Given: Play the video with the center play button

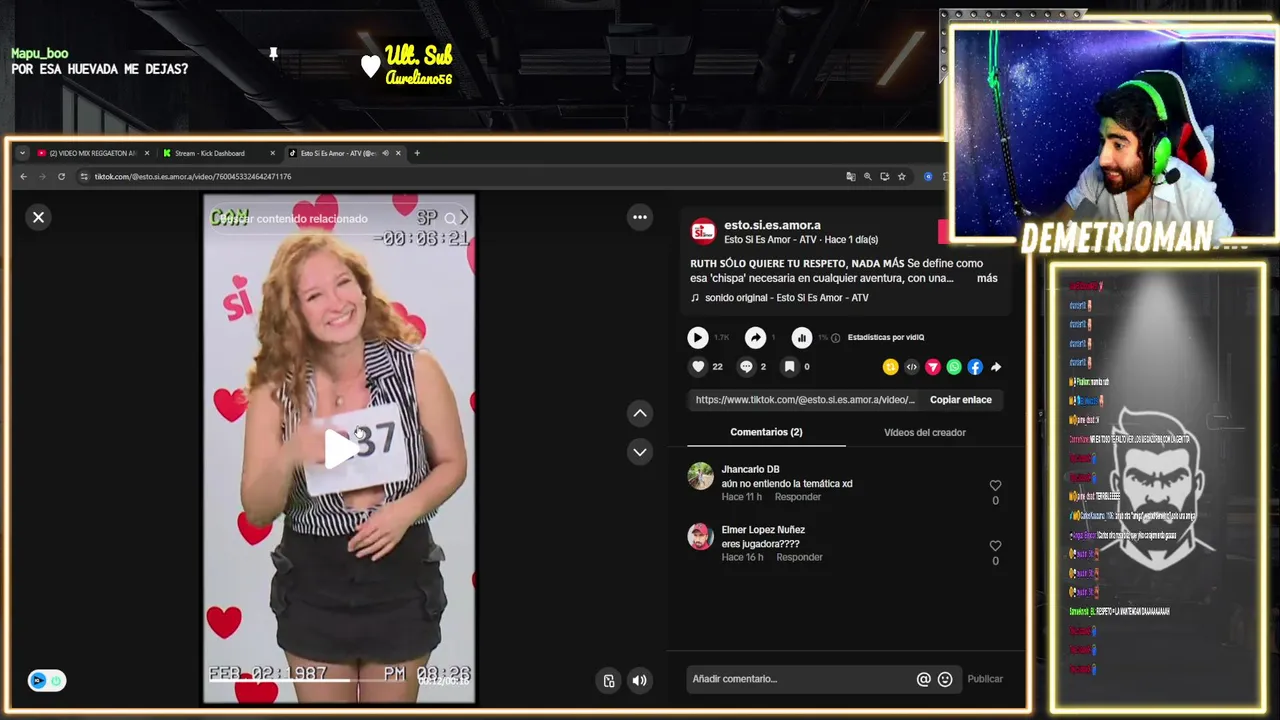Looking at the screenshot, I should coord(340,449).
